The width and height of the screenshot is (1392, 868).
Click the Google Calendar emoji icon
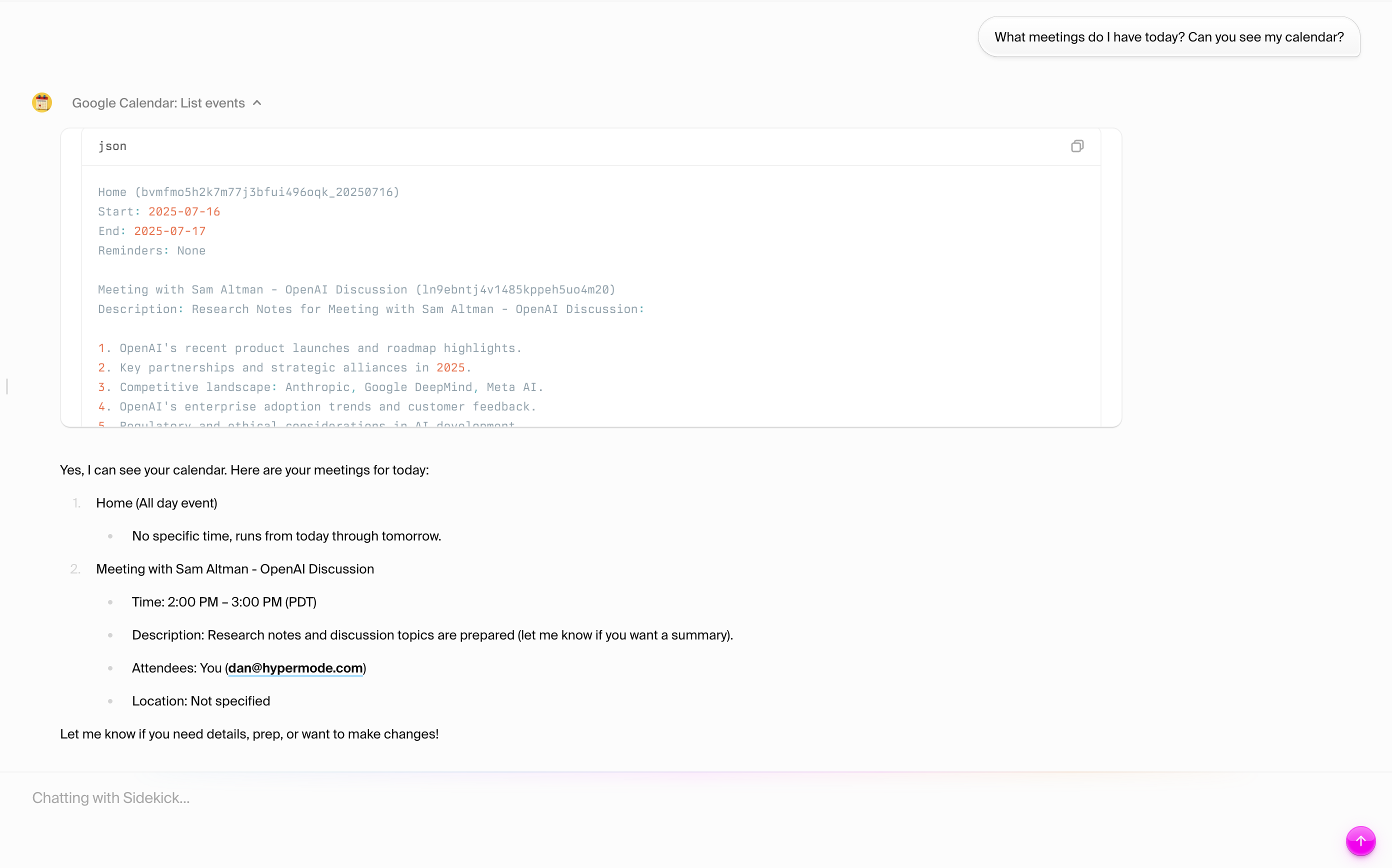point(41,103)
